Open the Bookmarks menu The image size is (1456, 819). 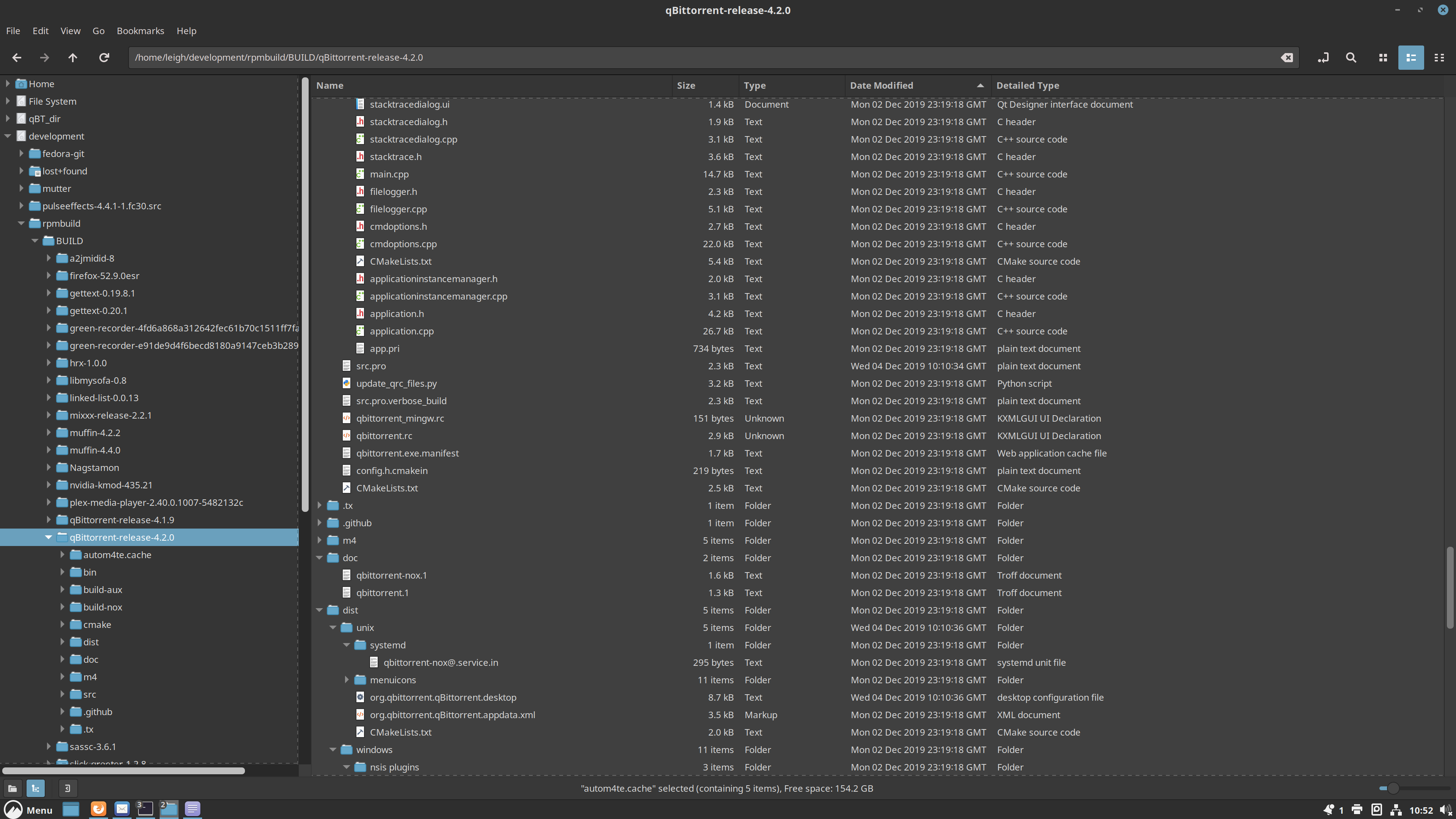pyautogui.click(x=140, y=30)
